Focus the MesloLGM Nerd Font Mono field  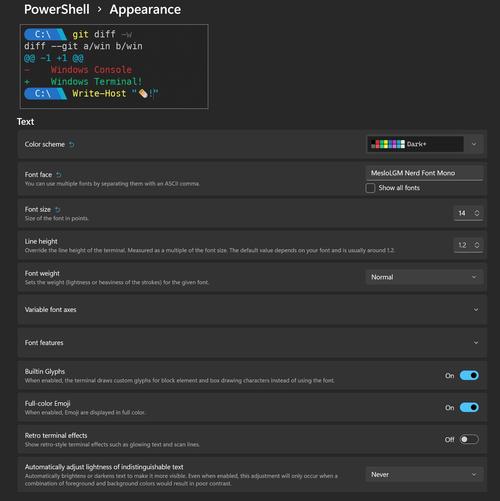tap(425, 173)
